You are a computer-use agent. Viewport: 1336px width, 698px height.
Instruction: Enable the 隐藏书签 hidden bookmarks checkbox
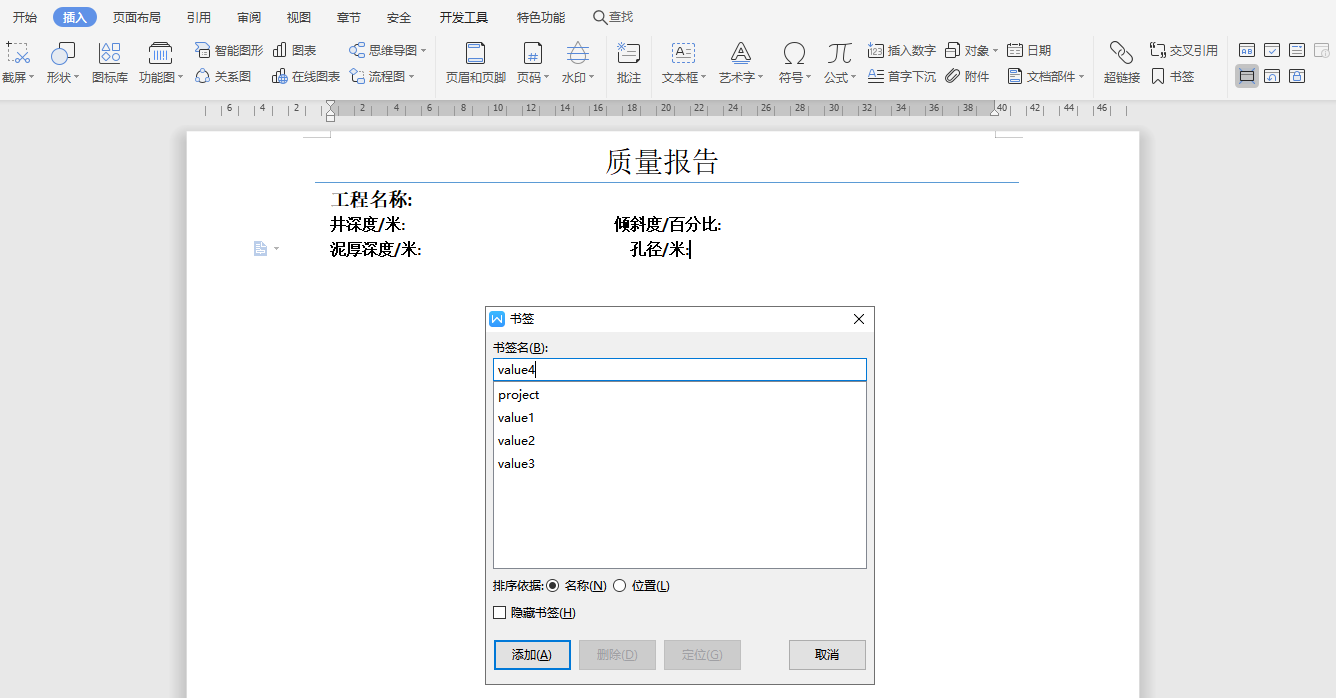(x=499, y=612)
